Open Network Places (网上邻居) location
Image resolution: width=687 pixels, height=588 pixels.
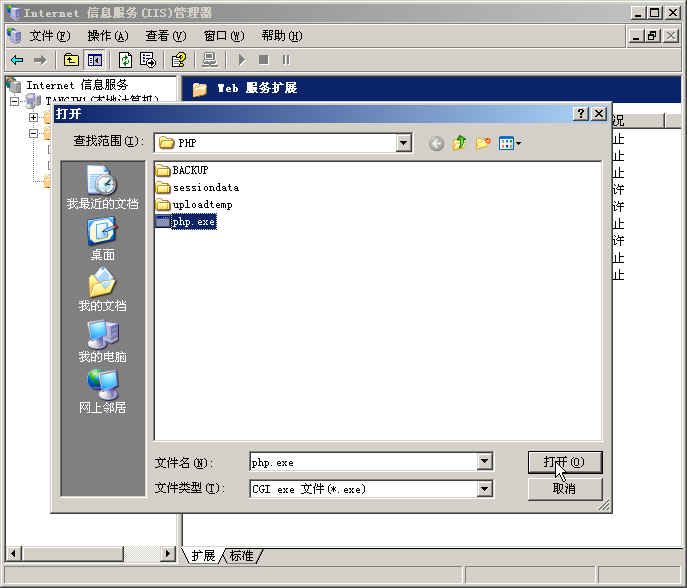point(102,392)
